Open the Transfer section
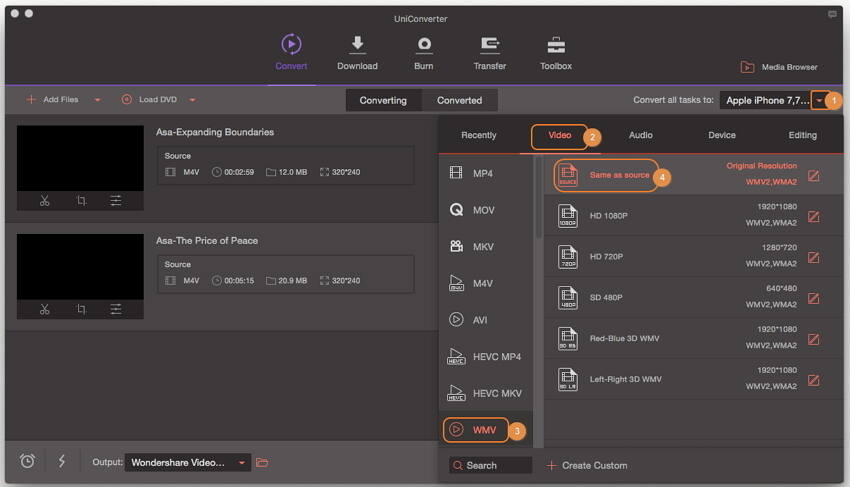This screenshot has width=850, height=487. tap(490, 52)
